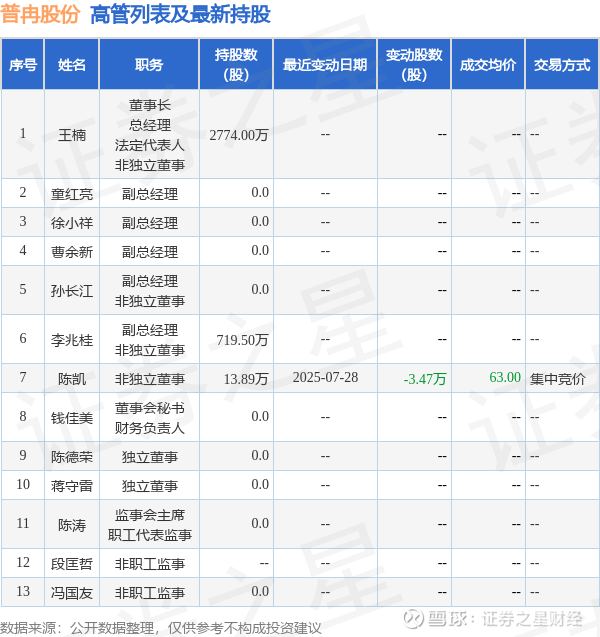
Task: Click the heading 高管列表及最新持股
Action: tap(180, 15)
